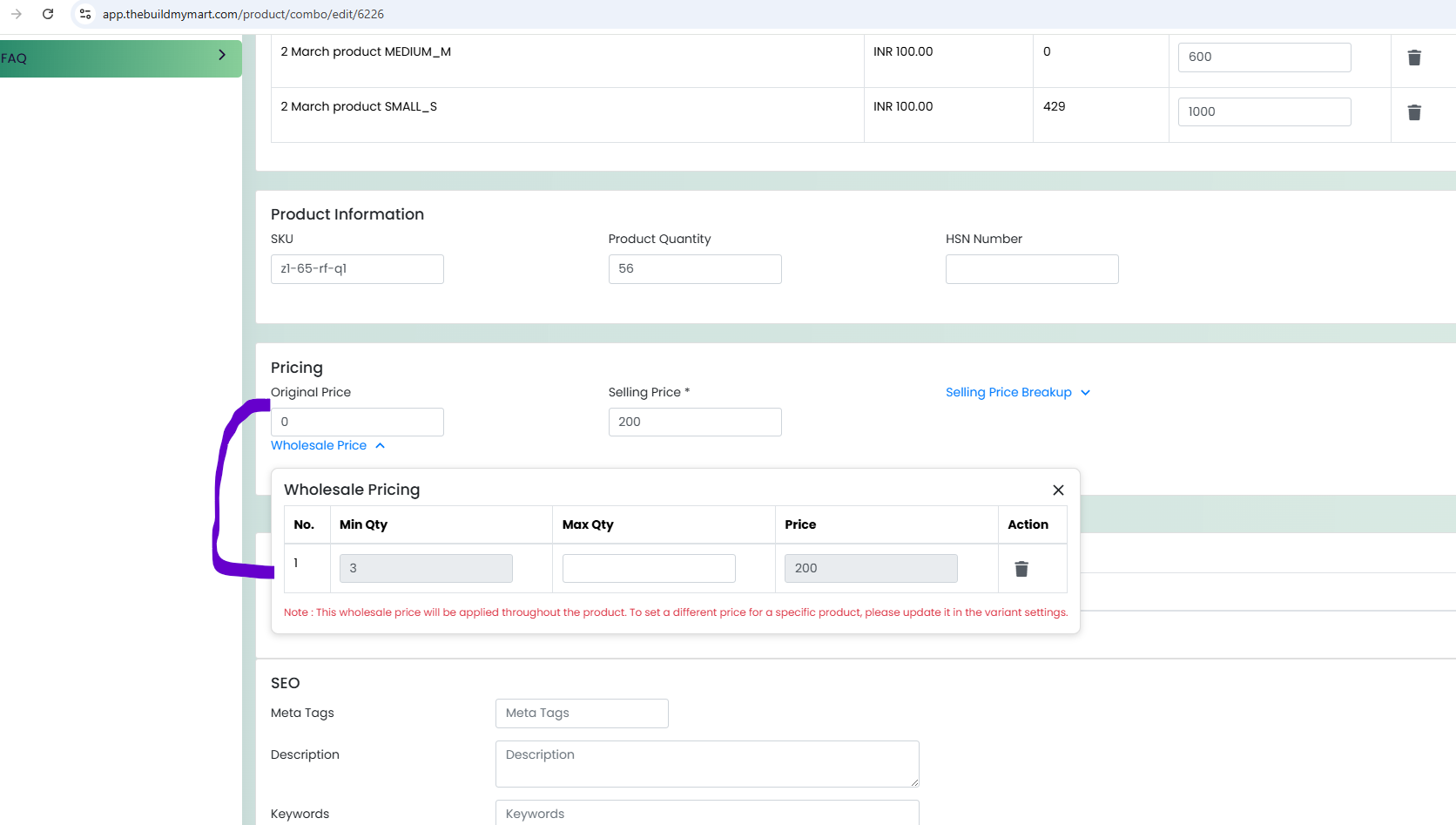
Task: Go forward in browser history
Action: pyautogui.click(x=17, y=14)
